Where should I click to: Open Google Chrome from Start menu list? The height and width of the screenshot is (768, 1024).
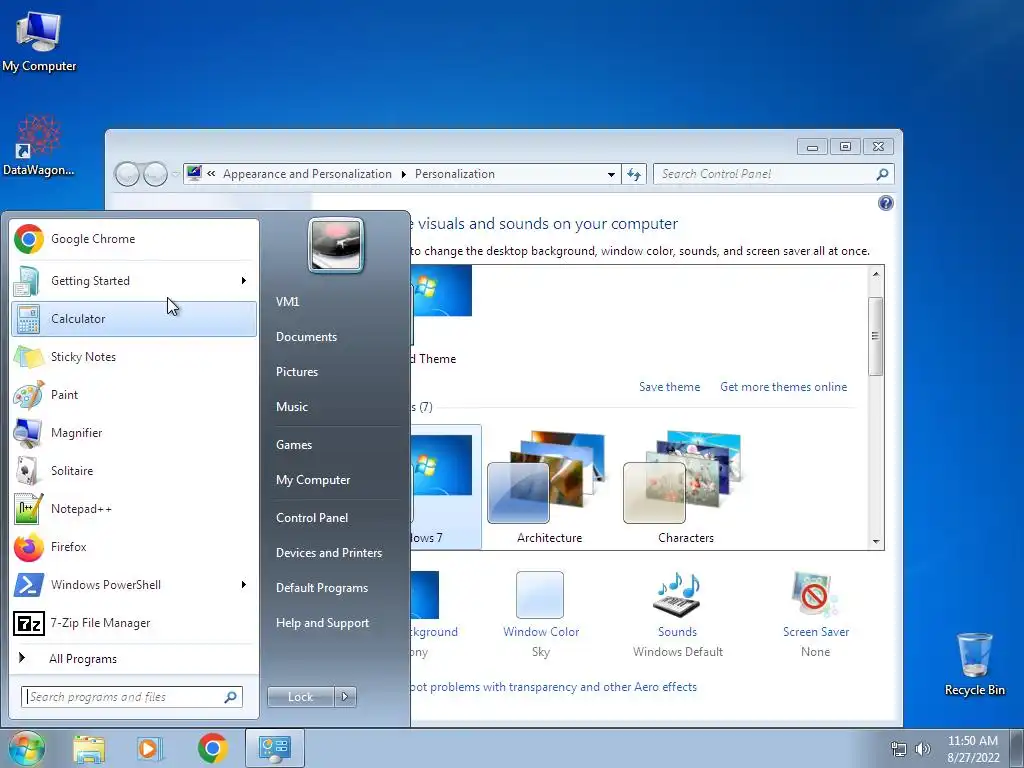click(134, 239)
